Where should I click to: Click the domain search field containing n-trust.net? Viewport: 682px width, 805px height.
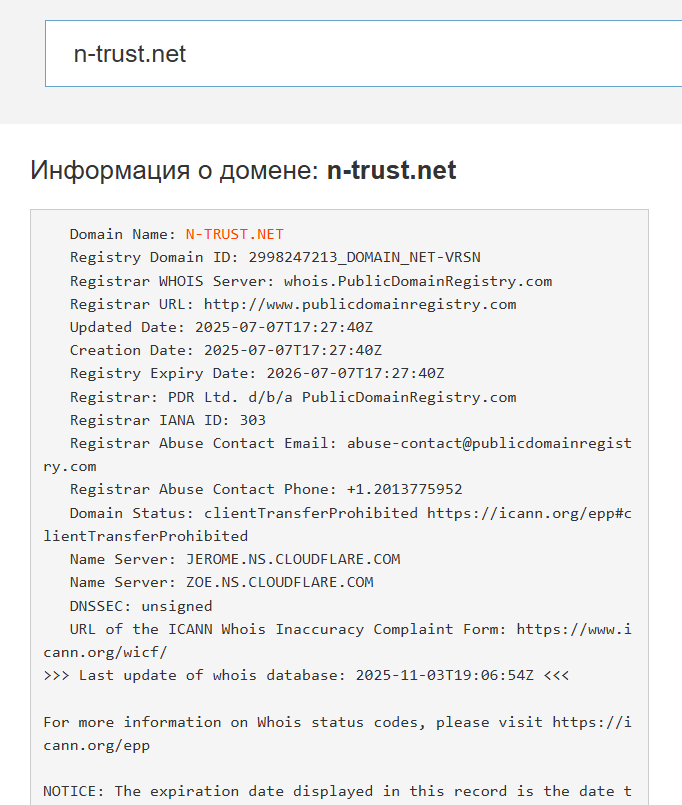pos(360,54)
